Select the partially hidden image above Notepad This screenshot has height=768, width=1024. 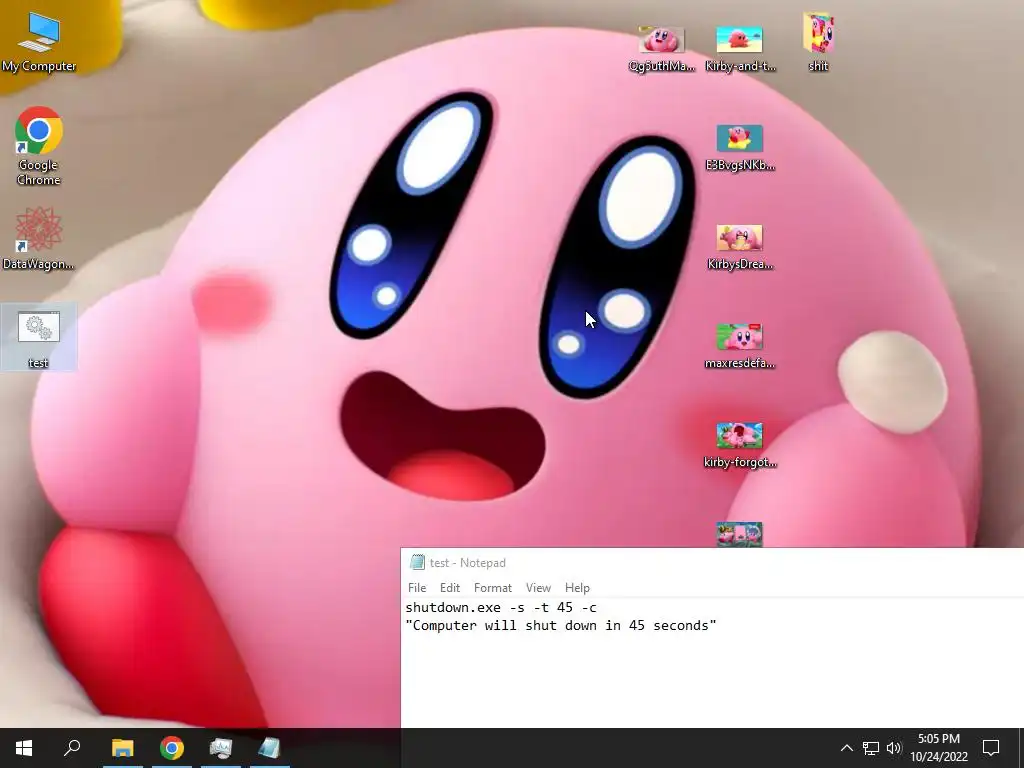pyautogui.click(x=739, y=534)
